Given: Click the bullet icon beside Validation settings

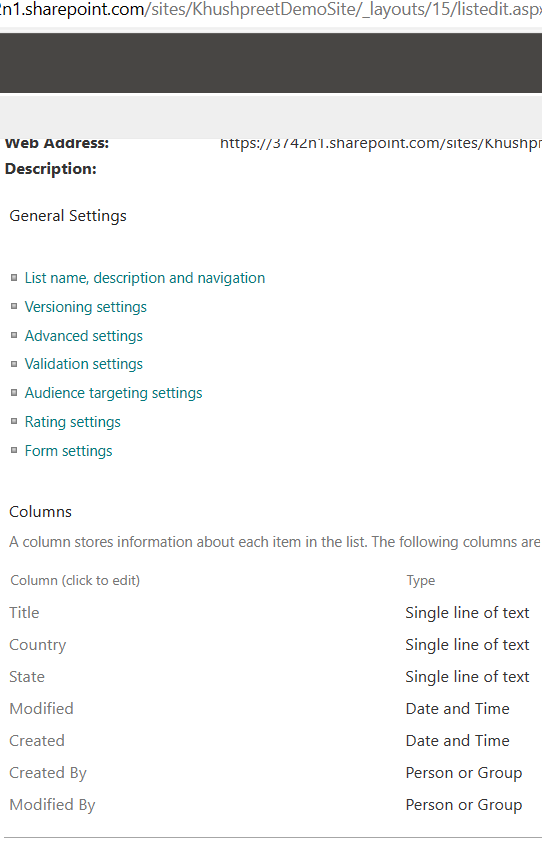Looking at the screenshot, I should [14, 364].
